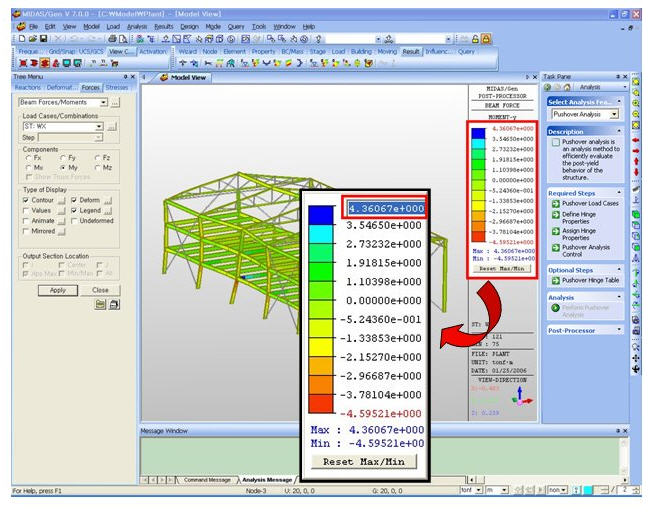Click the Print Preview icon
654x512 pixels.
point(123,39)
